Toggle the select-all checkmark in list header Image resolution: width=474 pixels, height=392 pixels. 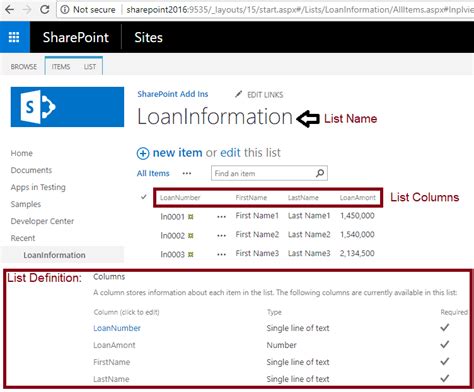[144, 197]
